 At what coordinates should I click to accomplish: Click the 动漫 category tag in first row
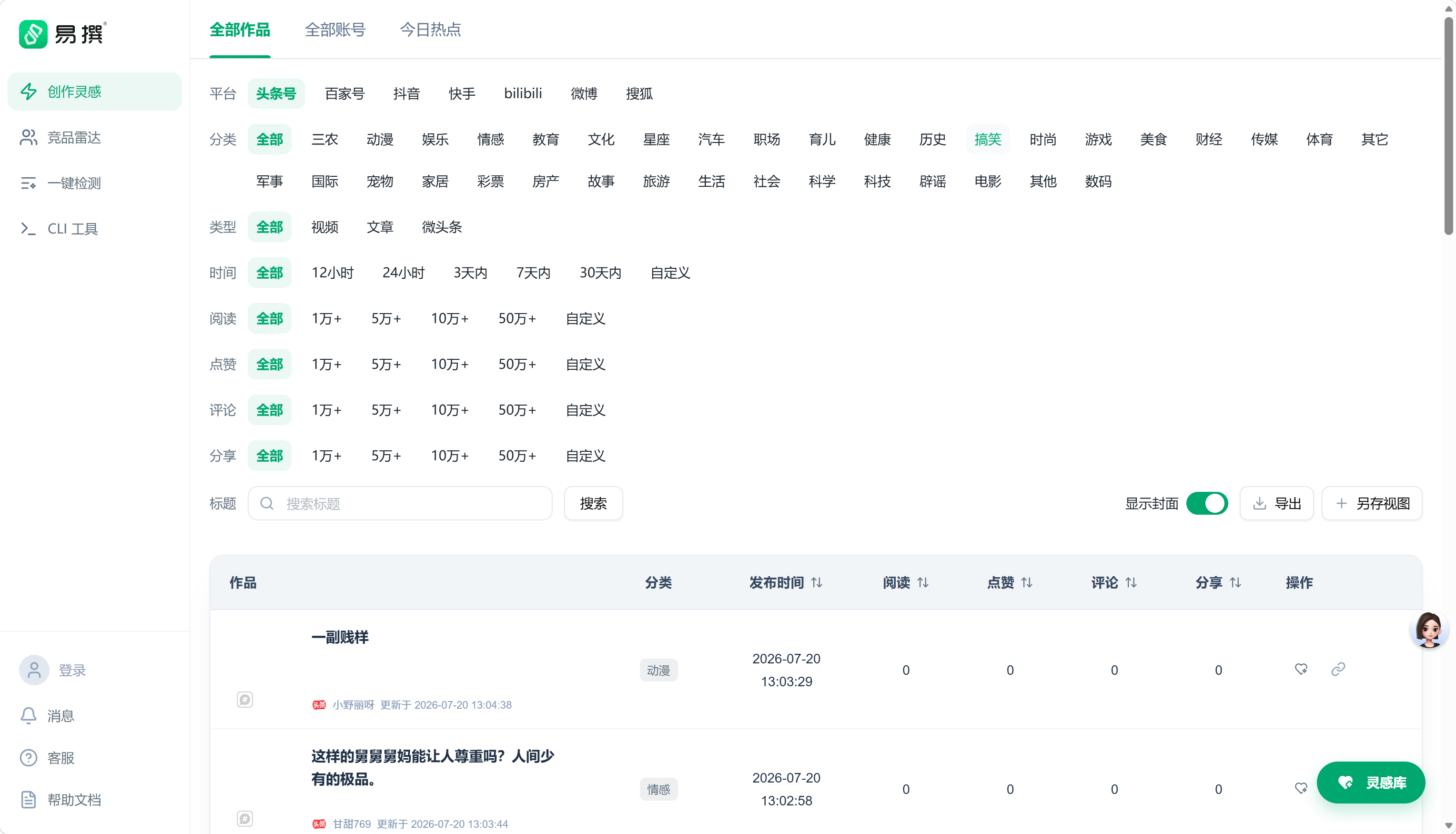point(658,670)
